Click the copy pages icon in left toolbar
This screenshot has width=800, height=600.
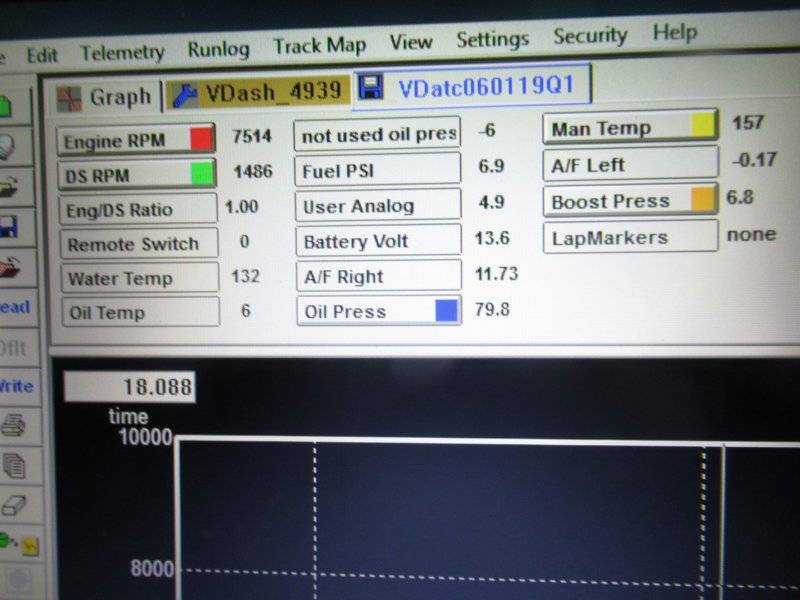pyautogui.click(x=14, y=465)
